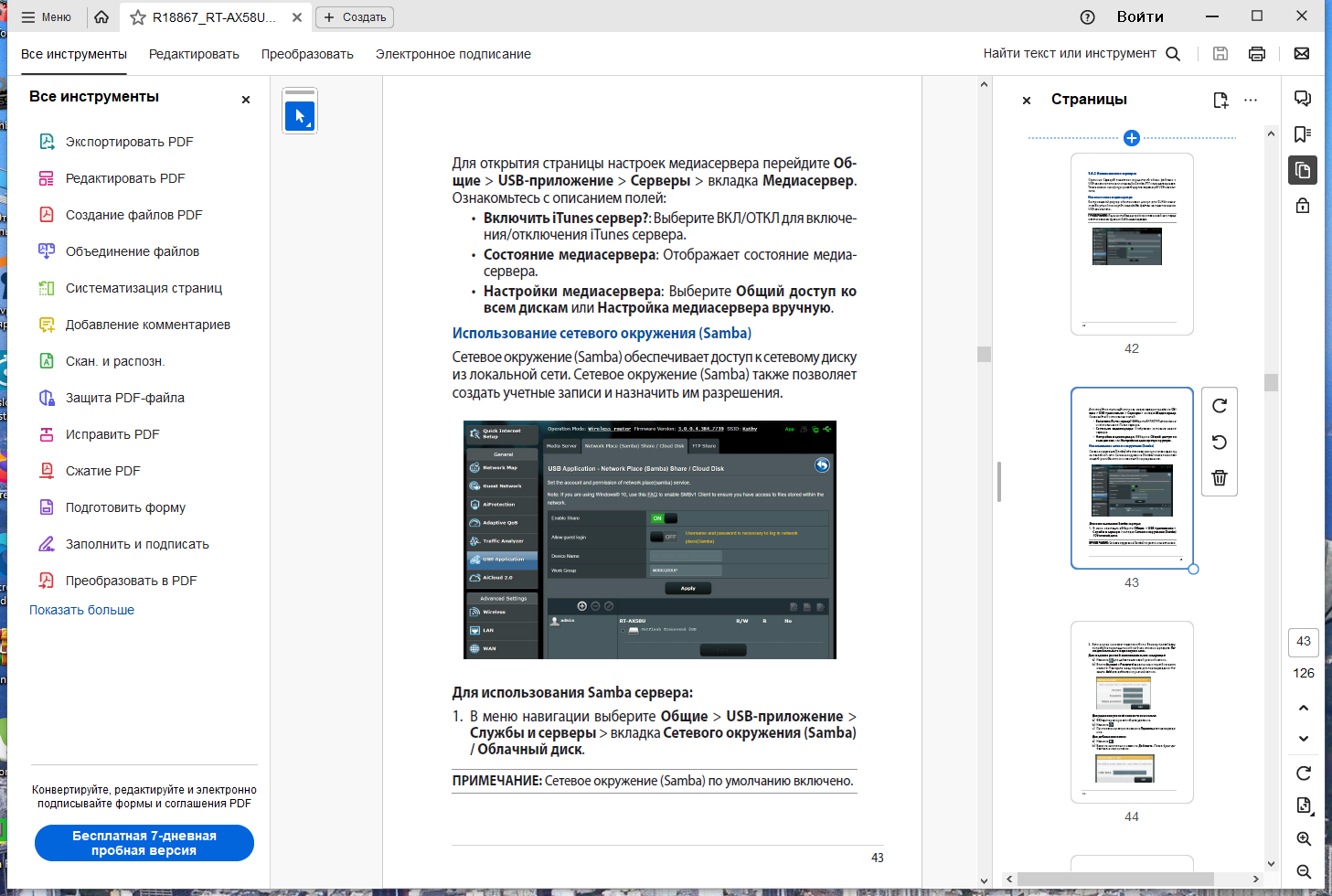This screenshot has height=896, width=1332.
Task: Go to next page with down chevron
Action: [x=1304, y=739]
